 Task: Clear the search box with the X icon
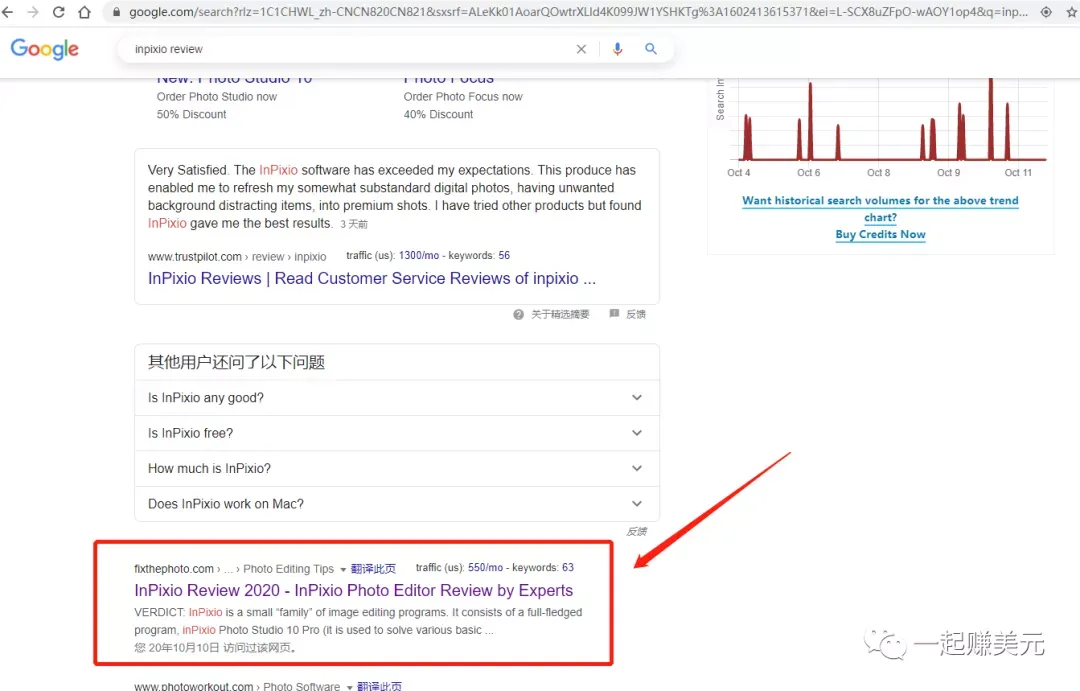tap(581, 49)
